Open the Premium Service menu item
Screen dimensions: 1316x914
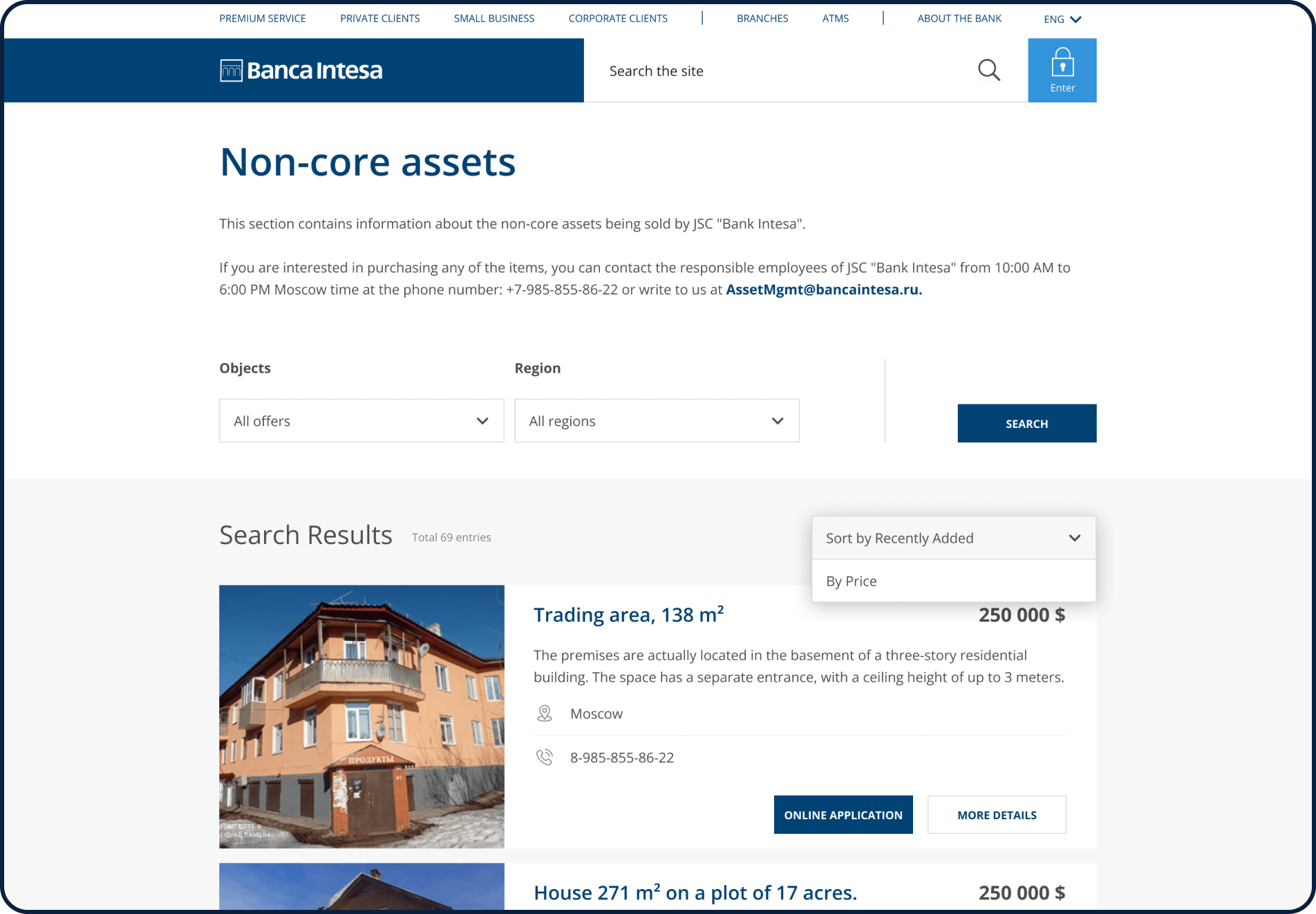[x=263, y=19]
